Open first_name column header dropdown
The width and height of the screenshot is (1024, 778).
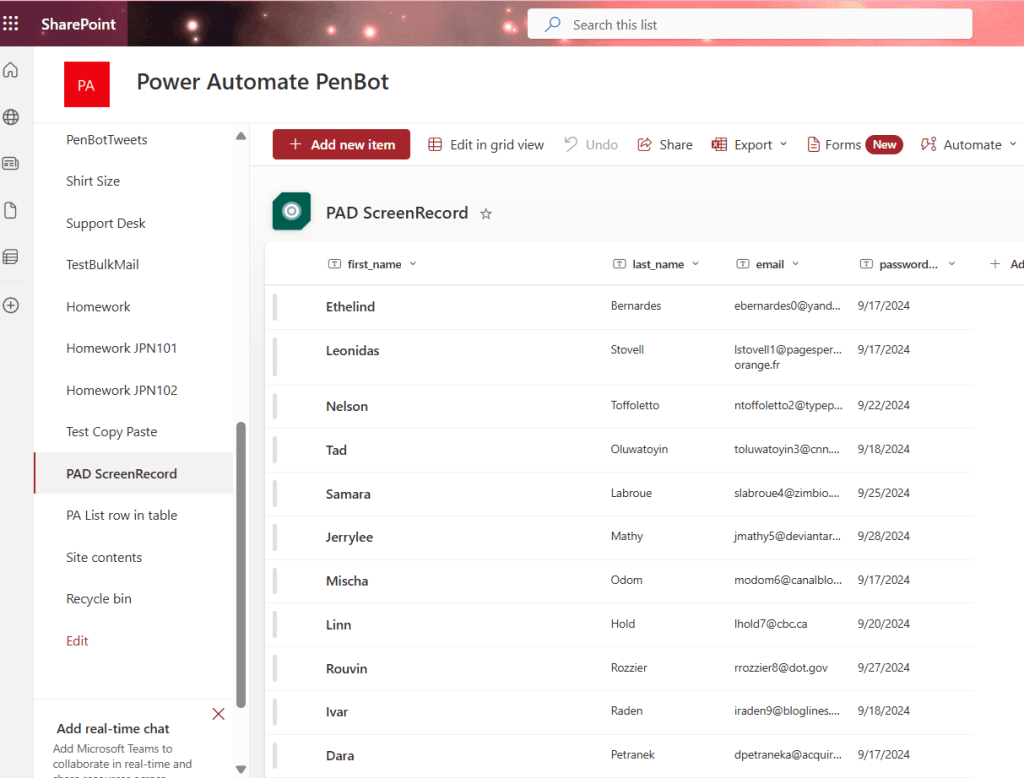click(x=413, y=264)
